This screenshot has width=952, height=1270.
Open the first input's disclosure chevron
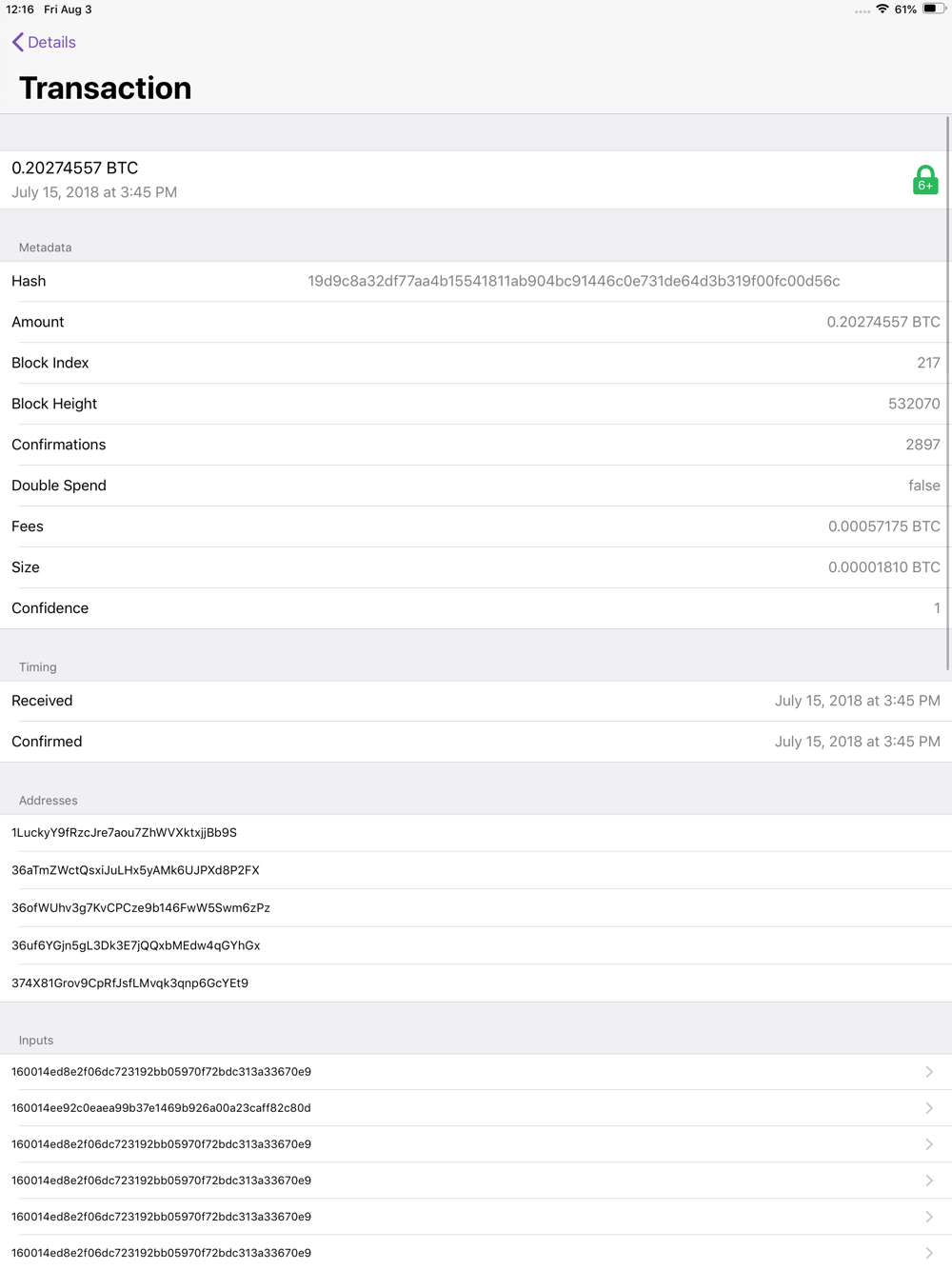929,1072
